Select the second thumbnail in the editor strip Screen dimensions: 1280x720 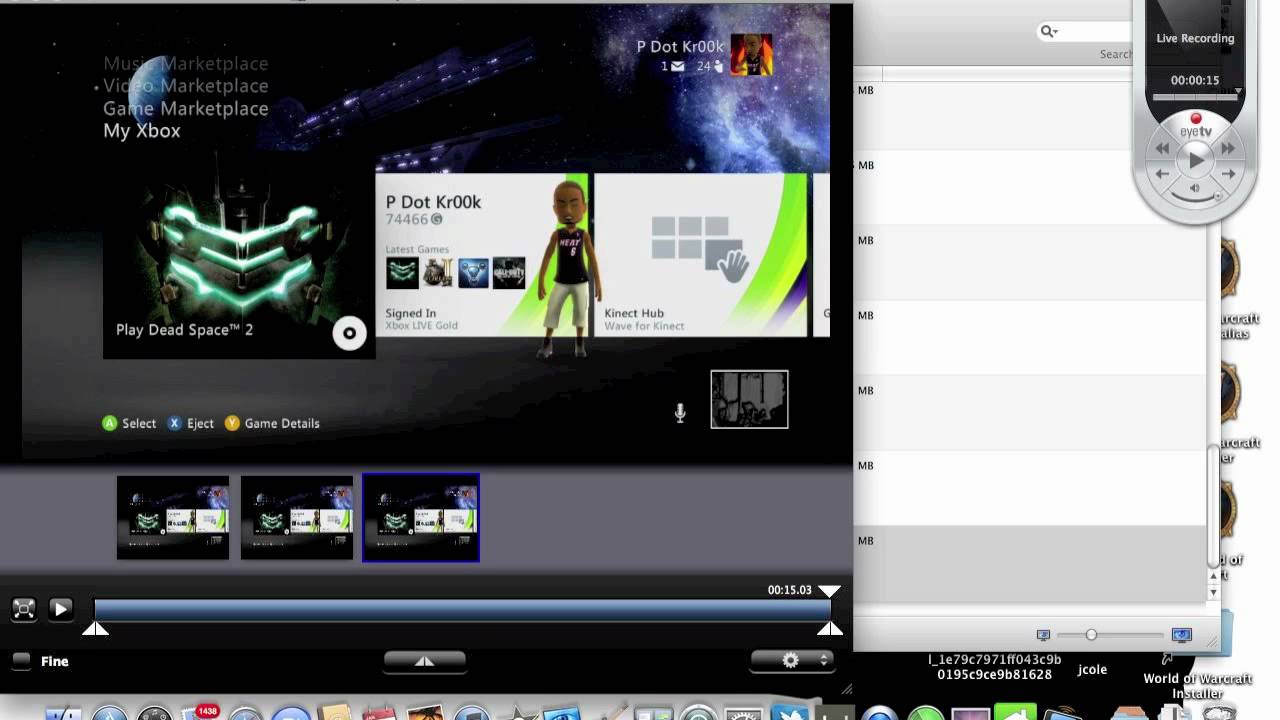297,517
